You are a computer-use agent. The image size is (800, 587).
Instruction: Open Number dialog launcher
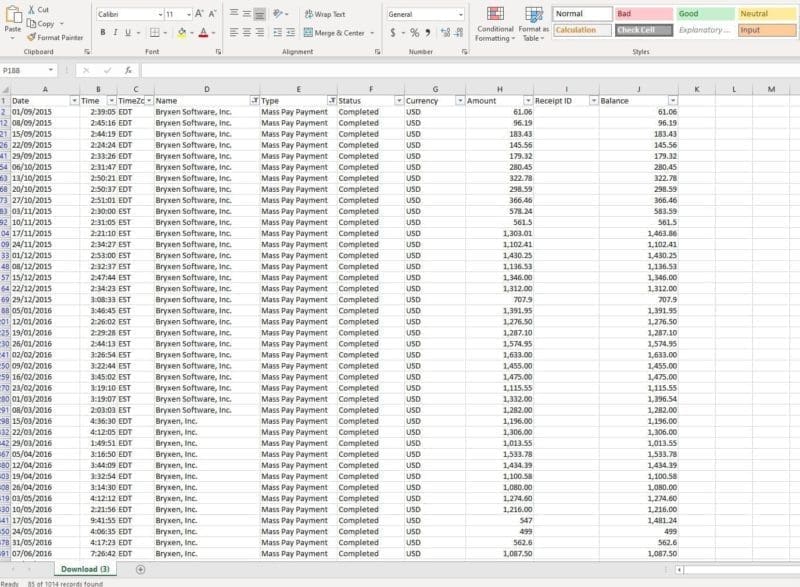(x=465, y=52)
